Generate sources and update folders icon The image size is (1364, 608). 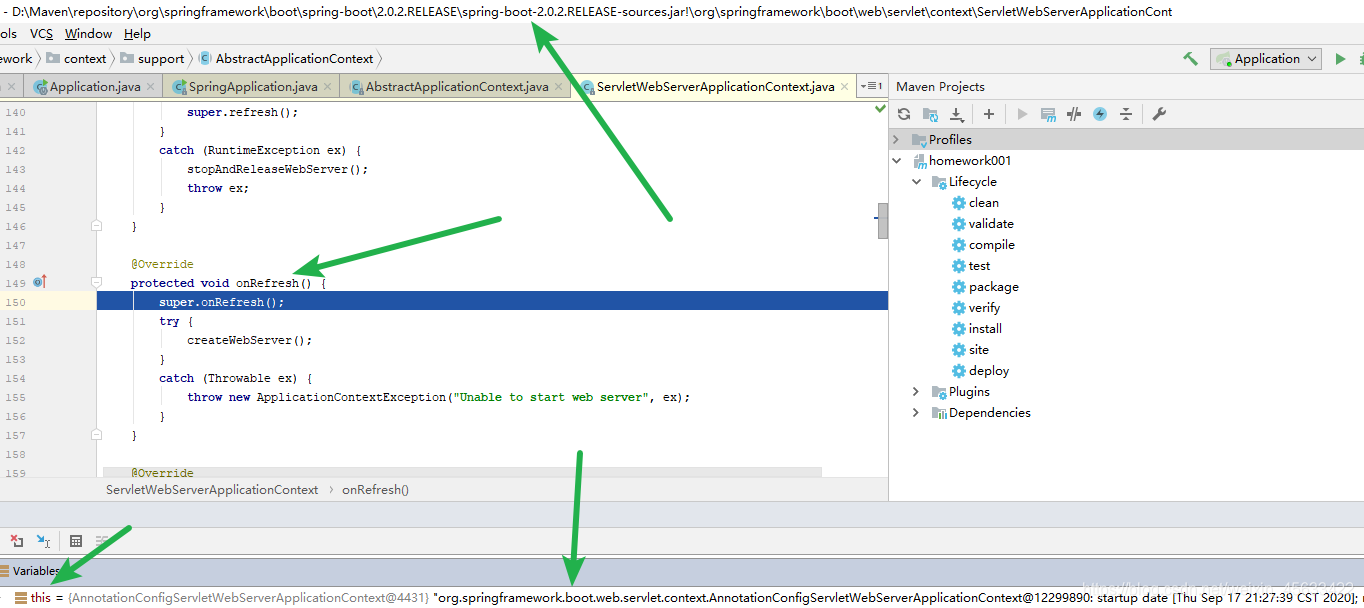point(930,114)
